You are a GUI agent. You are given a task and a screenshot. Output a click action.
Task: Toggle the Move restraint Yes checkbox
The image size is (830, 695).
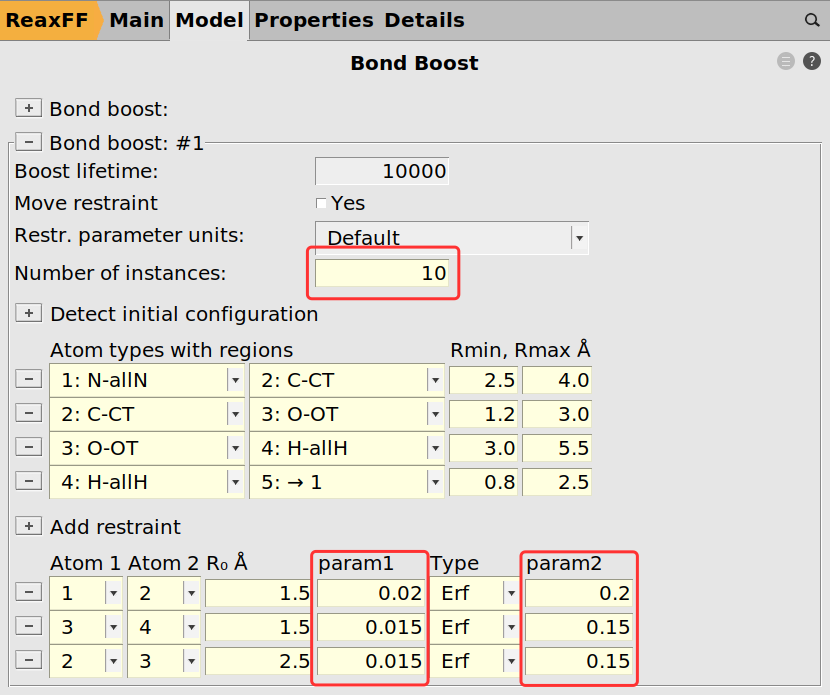tap(321, 203)
